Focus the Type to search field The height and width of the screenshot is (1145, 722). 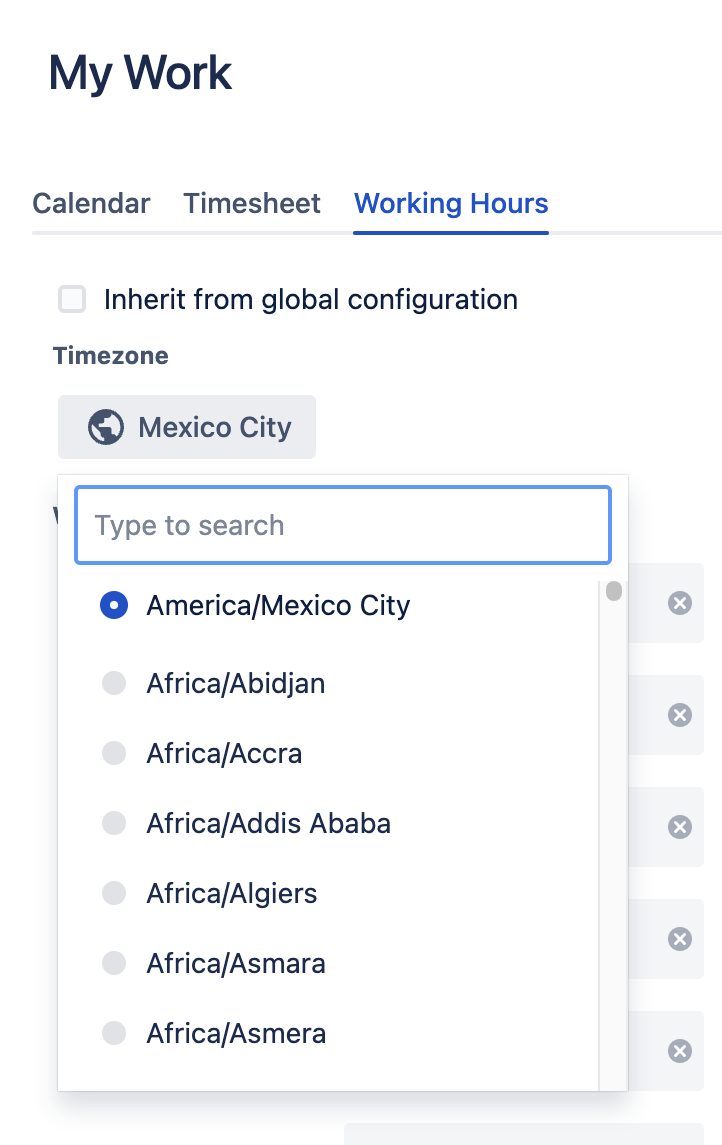(342, 526)
